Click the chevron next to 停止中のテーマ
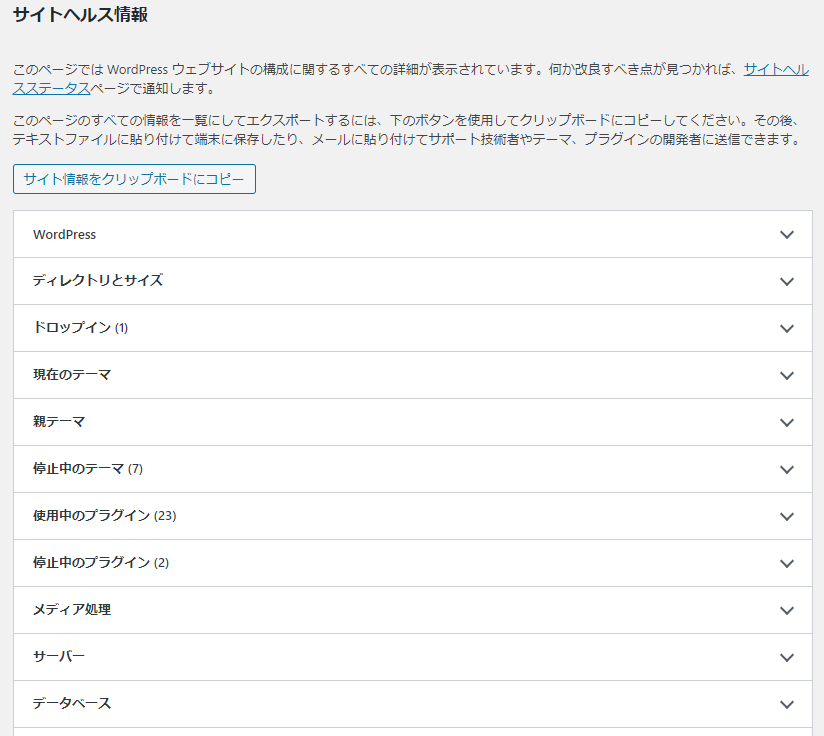The image size is (824, 736). [787, 470]
